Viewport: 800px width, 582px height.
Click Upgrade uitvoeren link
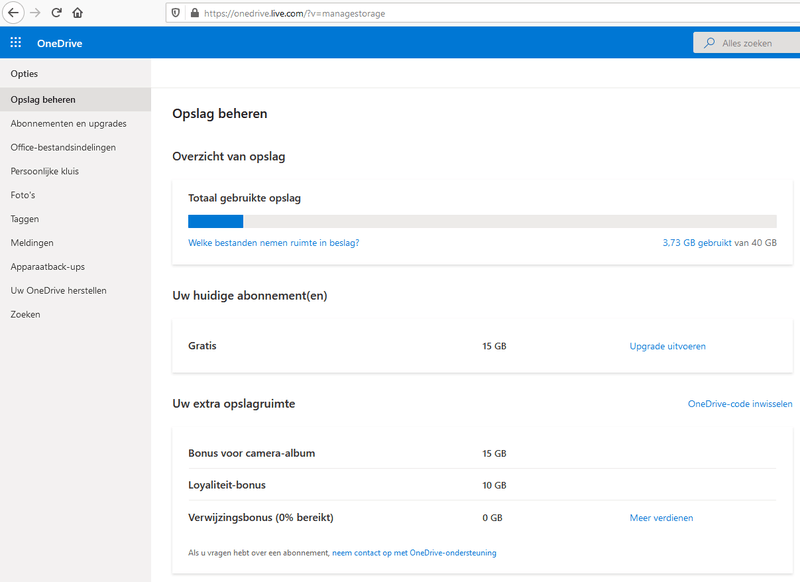point(667,346)
